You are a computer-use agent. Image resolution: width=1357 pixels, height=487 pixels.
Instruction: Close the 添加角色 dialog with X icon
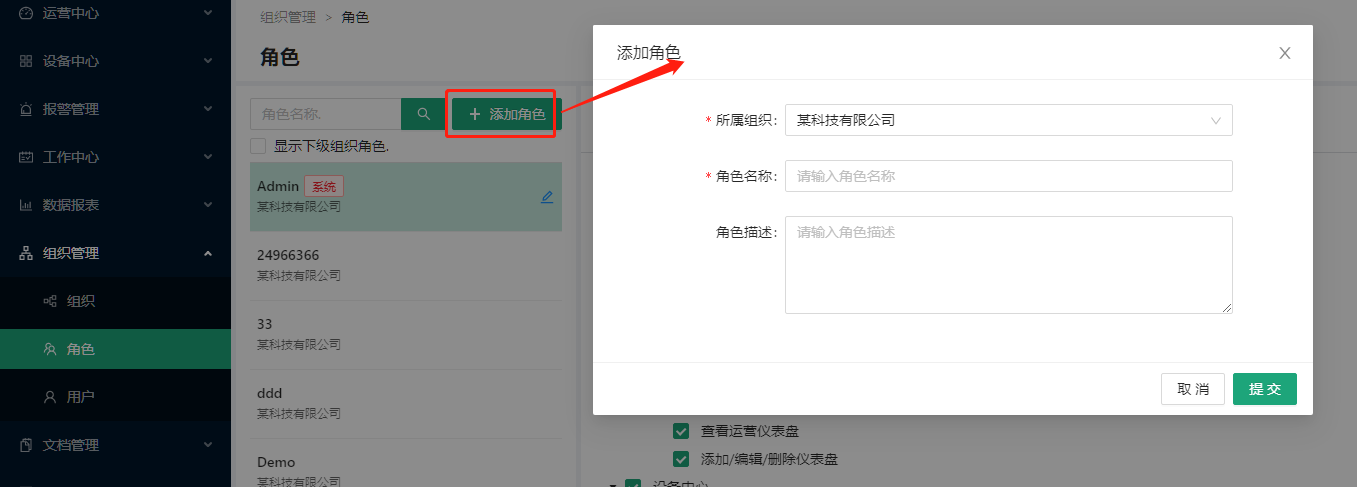pyautogui.click(x=1285, y=53)
